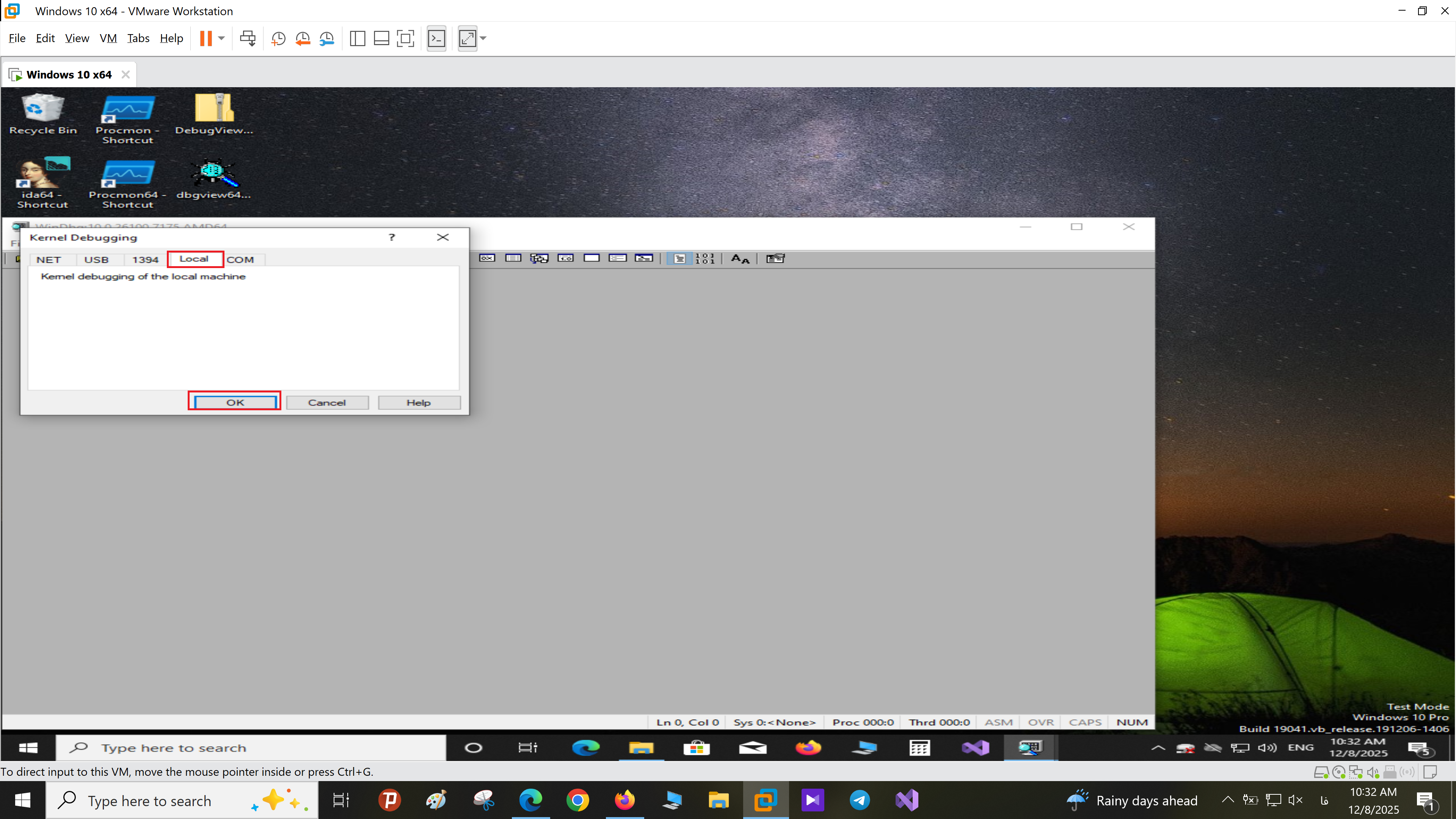Toggle WinDbg Source mode on button
This screenshot has height=819, width=1456.
(679, 258)
